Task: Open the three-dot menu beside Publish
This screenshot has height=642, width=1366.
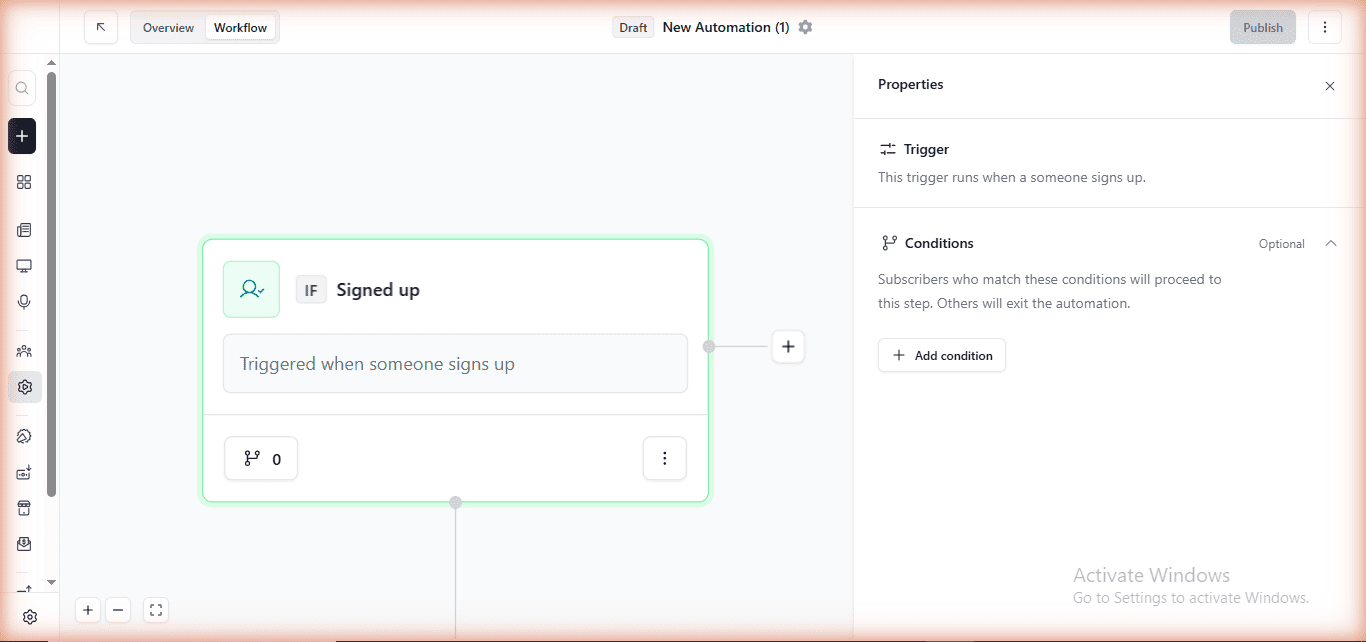Action: [x=1325, y=27]
